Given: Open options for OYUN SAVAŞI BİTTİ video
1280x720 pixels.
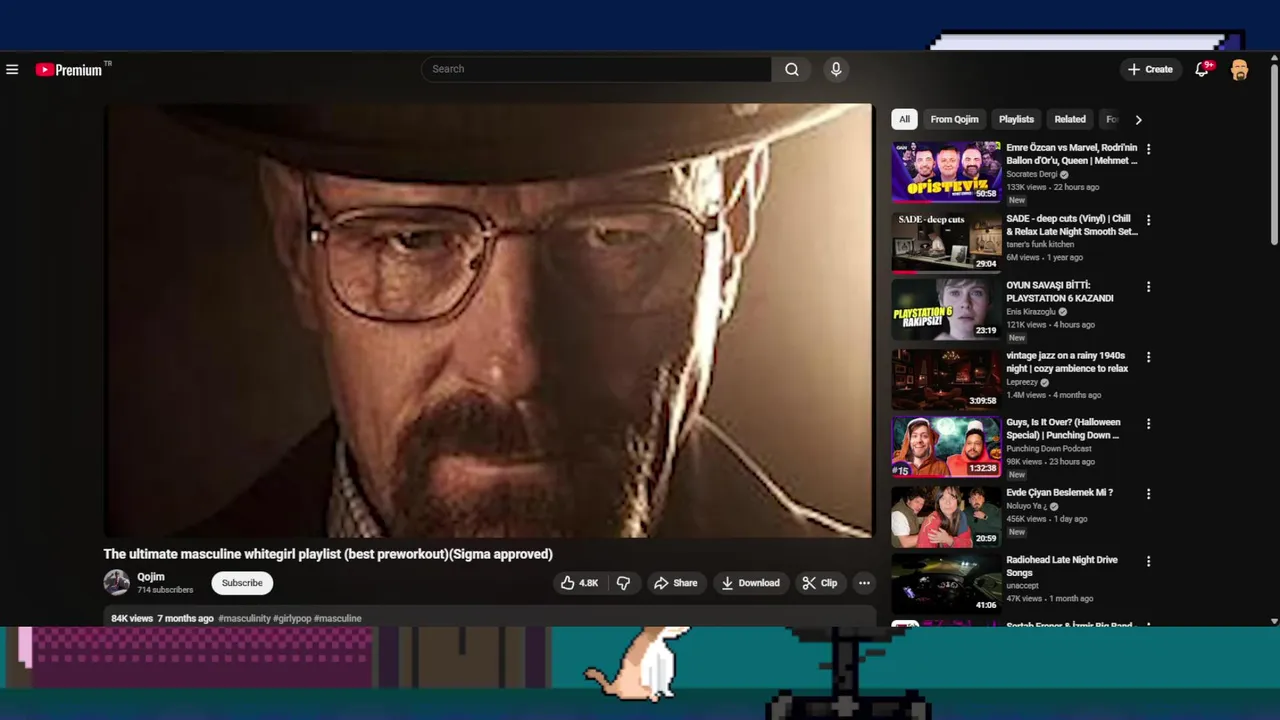Looking at the screenshot, I should [x=1148, y=287].
